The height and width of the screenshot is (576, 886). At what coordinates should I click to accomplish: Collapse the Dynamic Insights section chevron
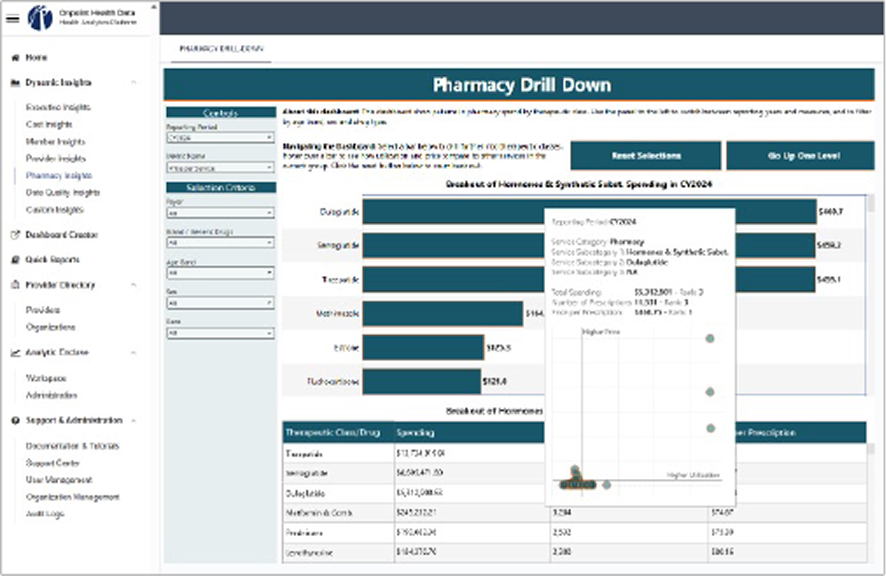point(134,83)
